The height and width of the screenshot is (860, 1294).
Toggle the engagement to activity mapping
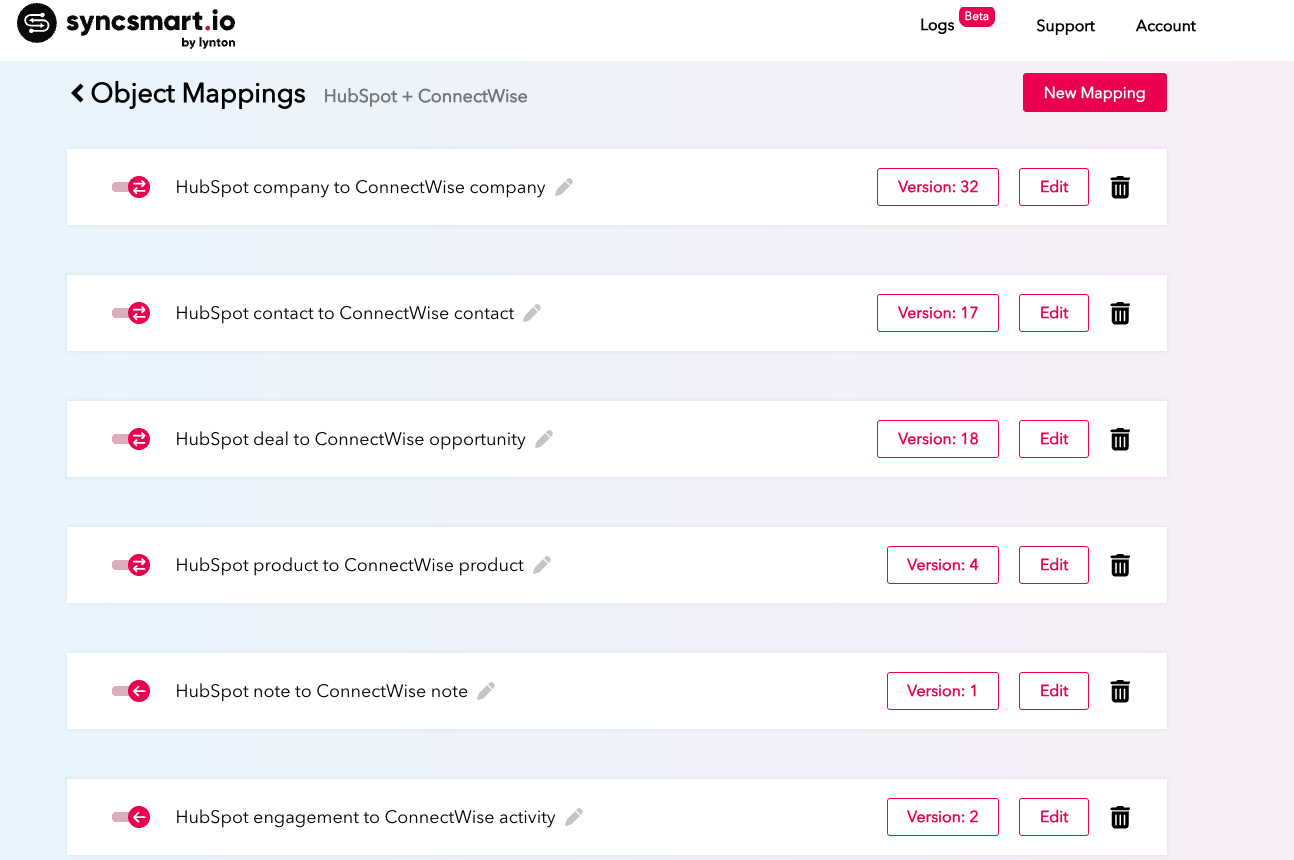pyautogui.click(x=131, y=817)
